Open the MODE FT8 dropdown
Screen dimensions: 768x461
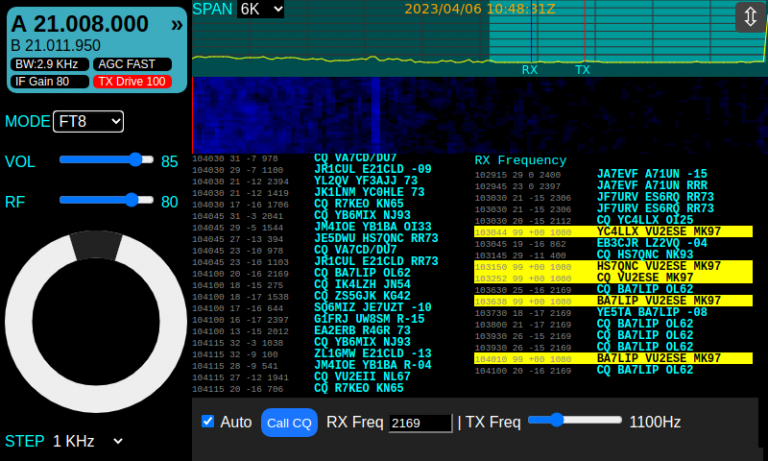[x=88, y=121]
